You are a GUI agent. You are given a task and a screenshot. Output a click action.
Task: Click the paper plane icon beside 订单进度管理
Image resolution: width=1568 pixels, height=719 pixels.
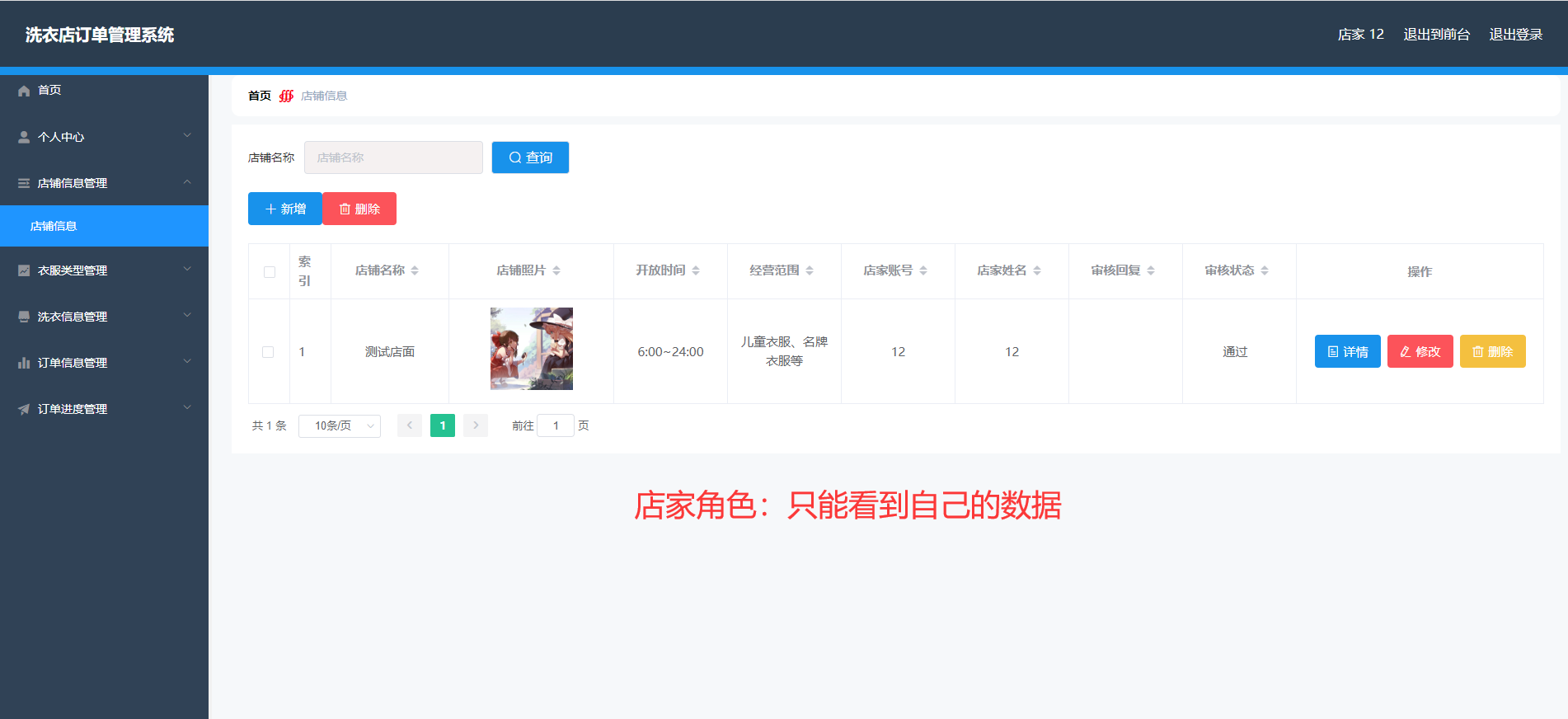pos(24,409)
